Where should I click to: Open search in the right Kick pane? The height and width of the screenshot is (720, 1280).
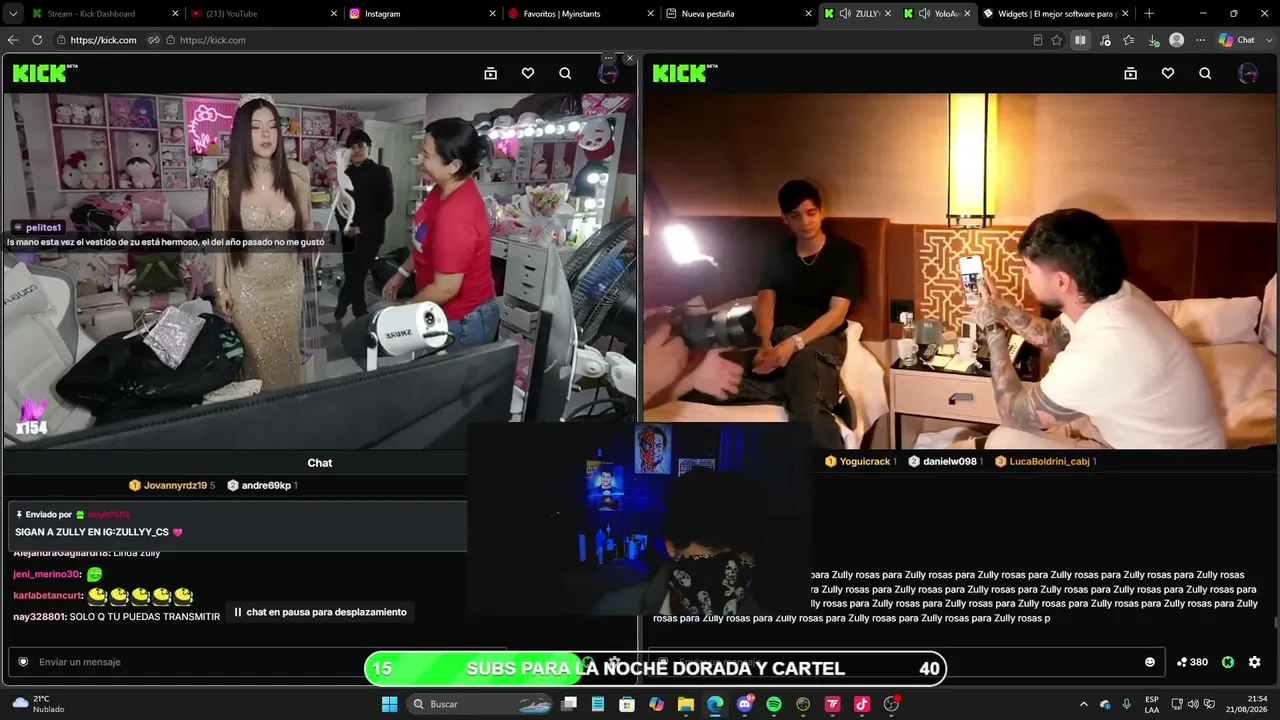pos(1205,73)
